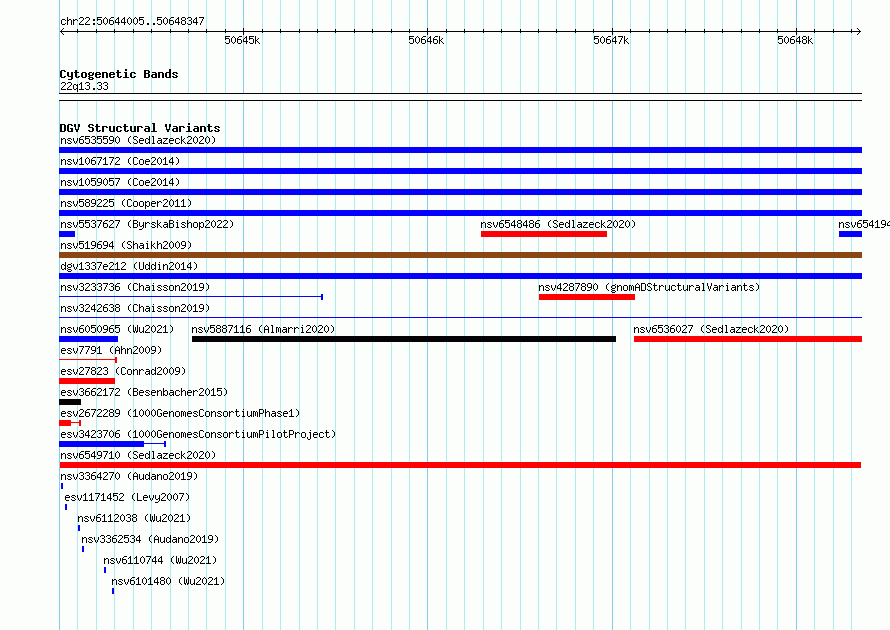Open the esv7791 (Ahn2009) label

(111, 350)
